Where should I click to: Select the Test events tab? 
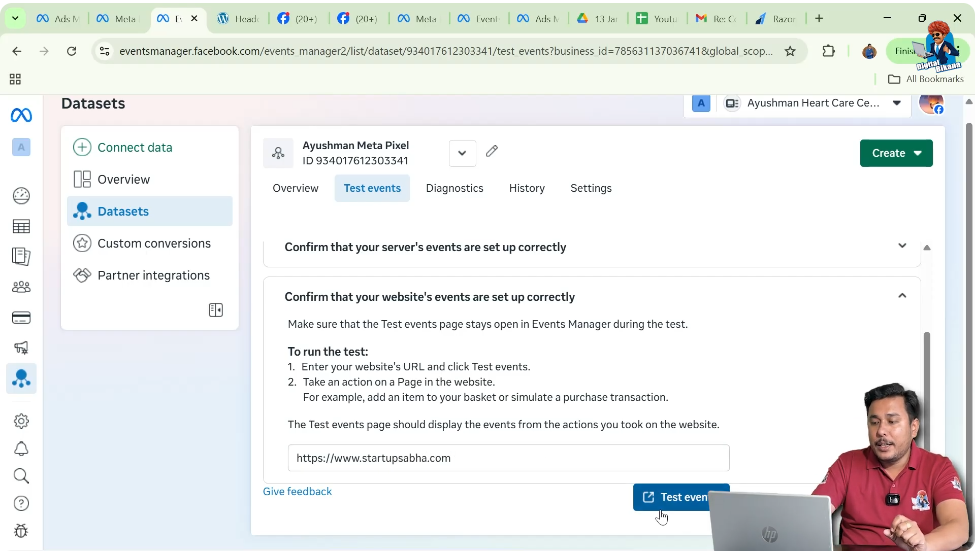pos(372,188)
